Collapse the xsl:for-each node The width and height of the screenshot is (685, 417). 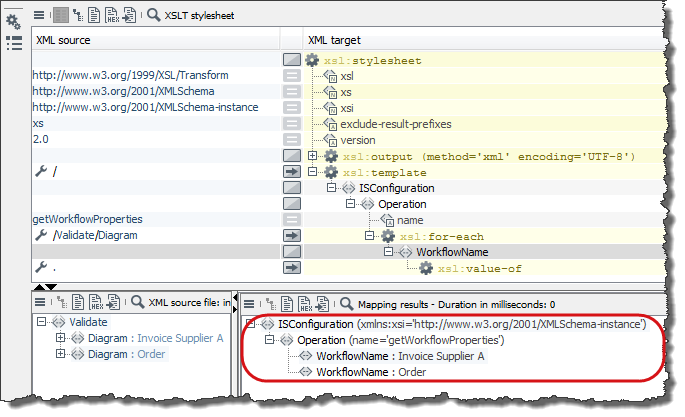(x=370, y=236)
